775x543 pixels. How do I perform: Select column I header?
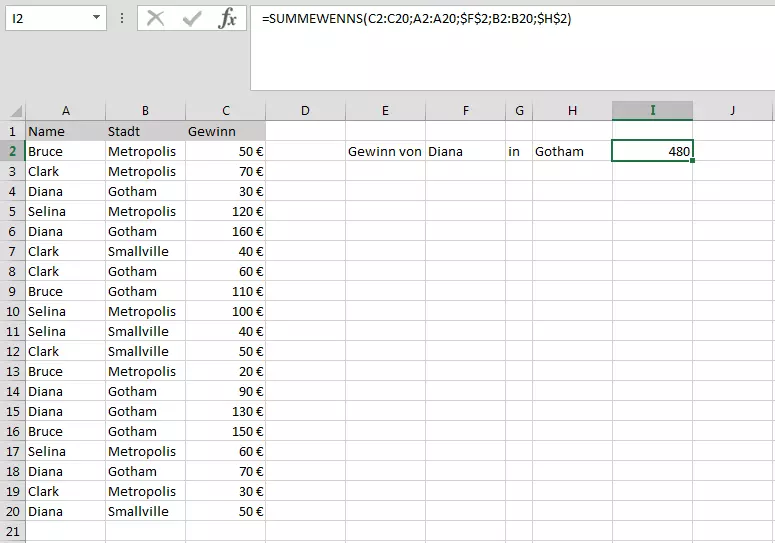pyautogui.click(x=652, y=111)
